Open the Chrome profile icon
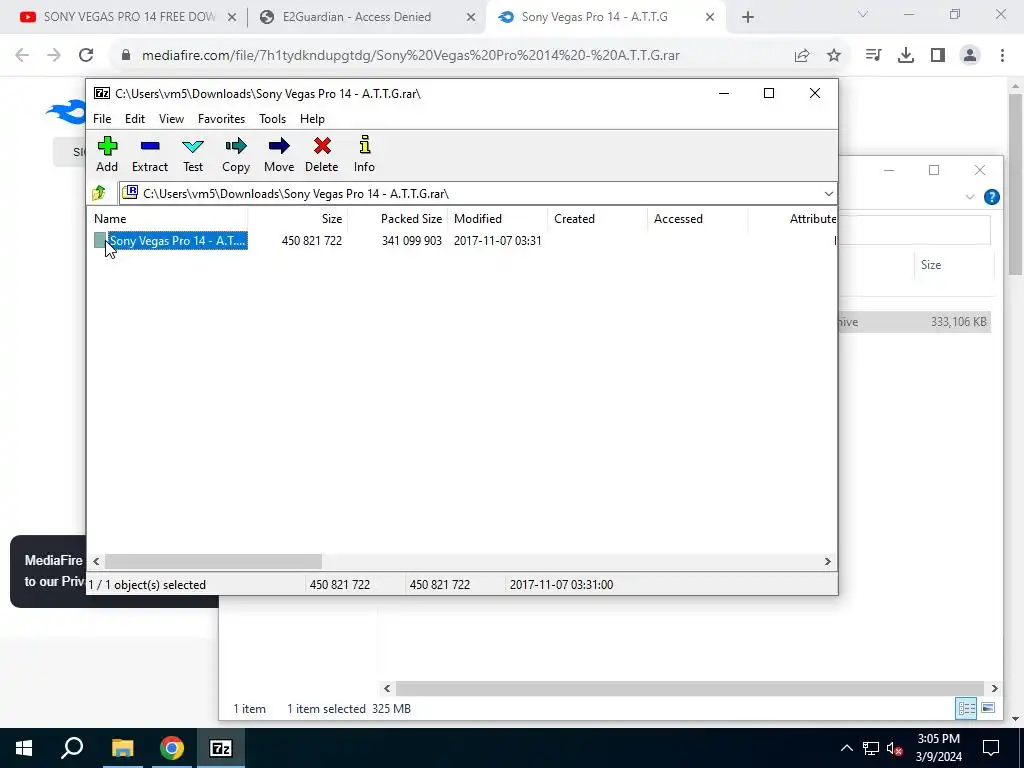Viewport: 1024px width, 768px height. click(970, 56)
